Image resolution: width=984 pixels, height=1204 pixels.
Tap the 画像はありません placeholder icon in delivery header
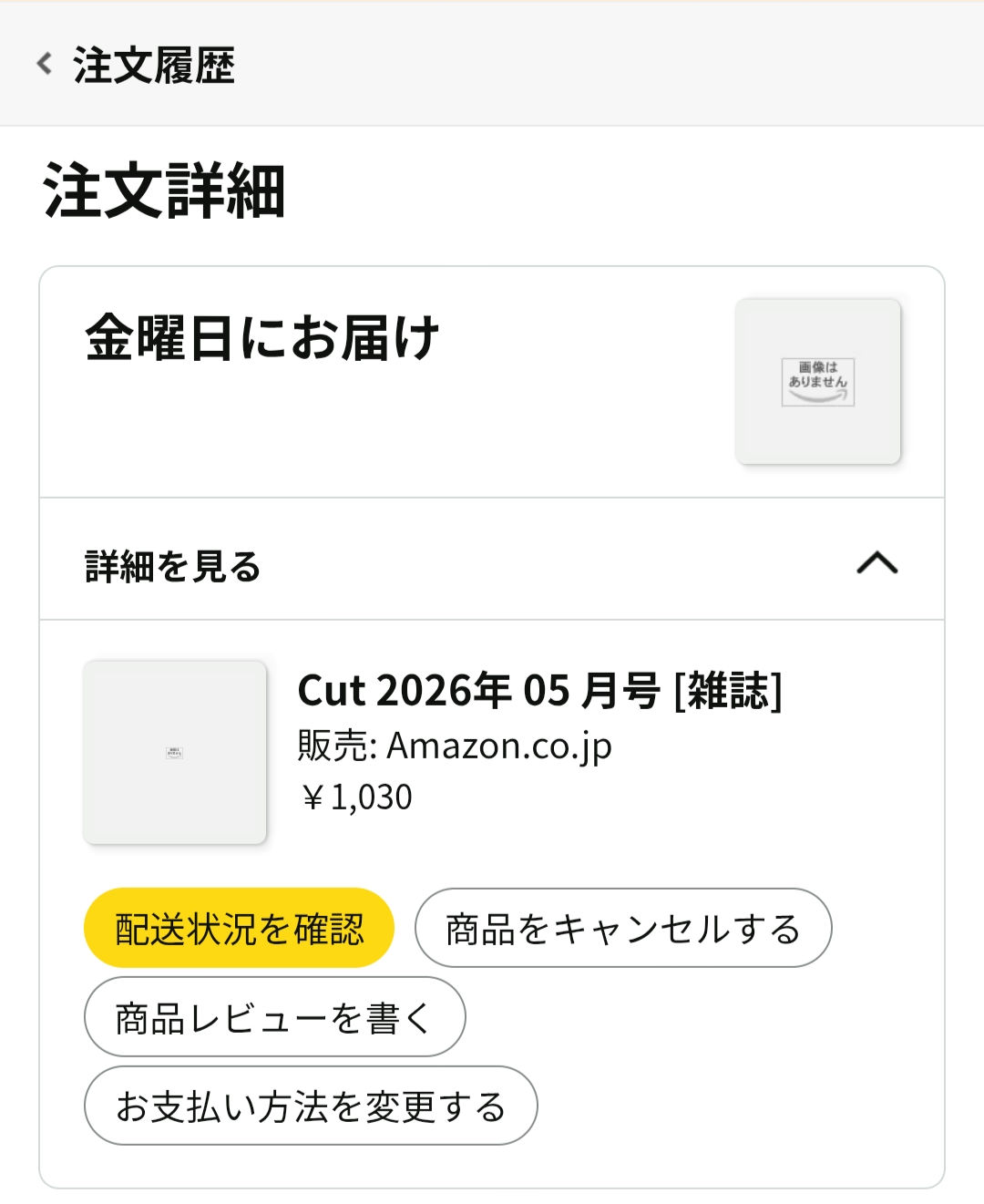817,381
